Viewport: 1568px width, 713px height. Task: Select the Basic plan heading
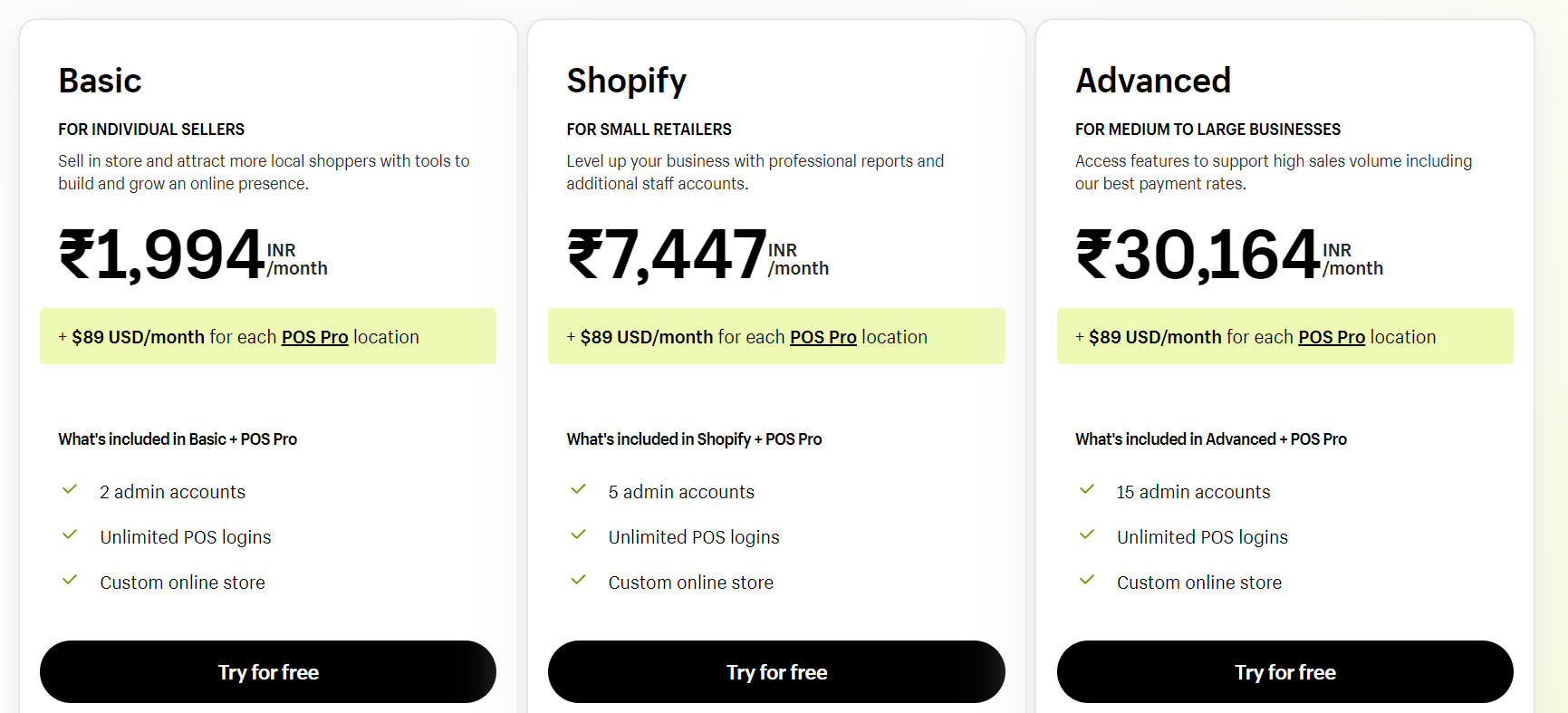100,81
